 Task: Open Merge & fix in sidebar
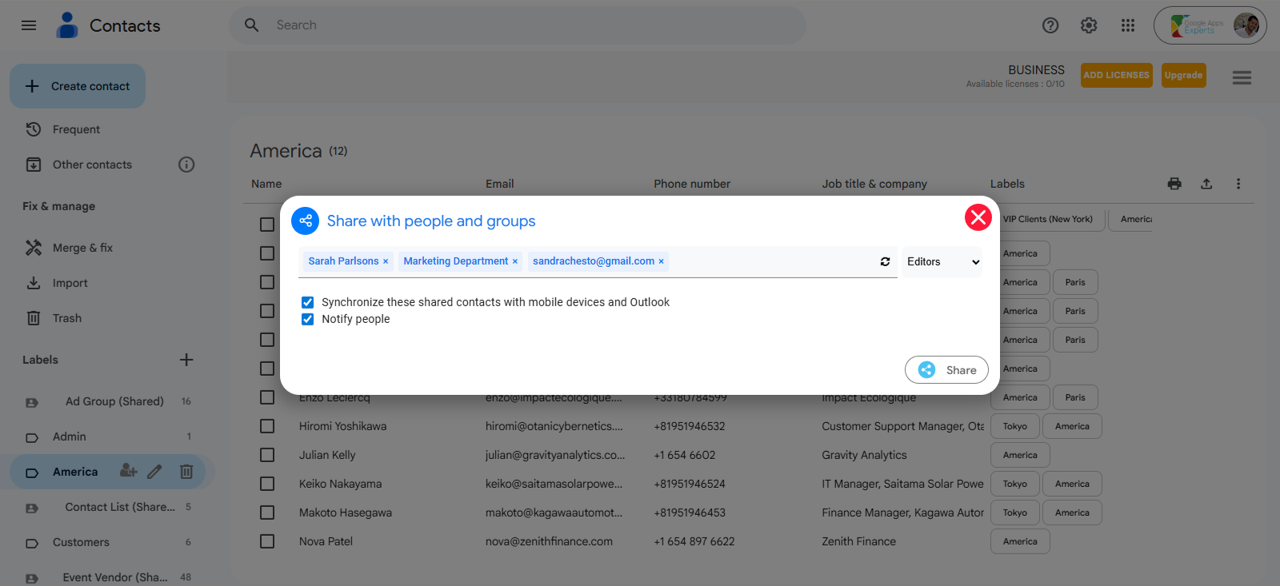pyautogui.click(x=82, y=248)
